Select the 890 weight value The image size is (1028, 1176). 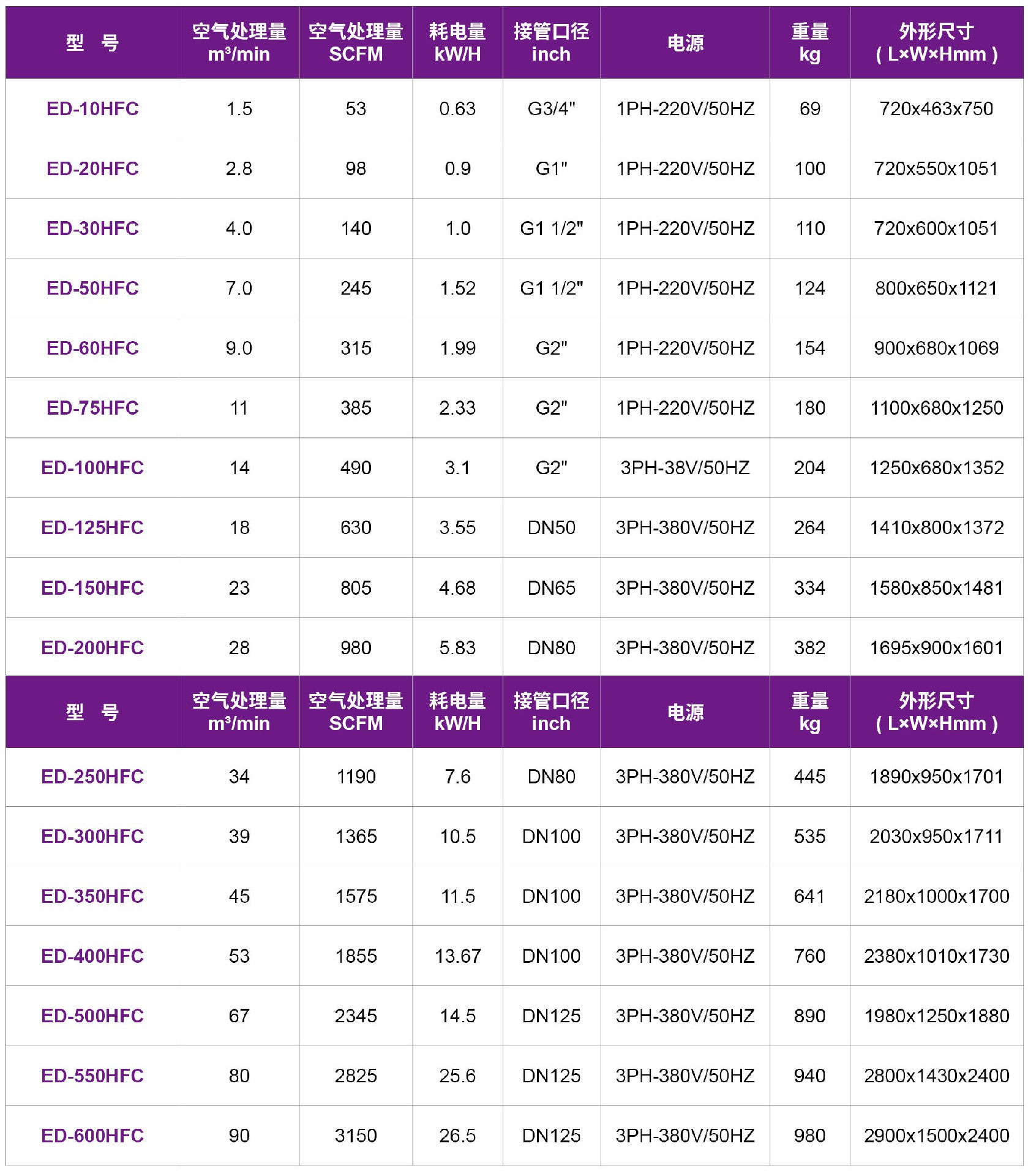[809, 1016]
